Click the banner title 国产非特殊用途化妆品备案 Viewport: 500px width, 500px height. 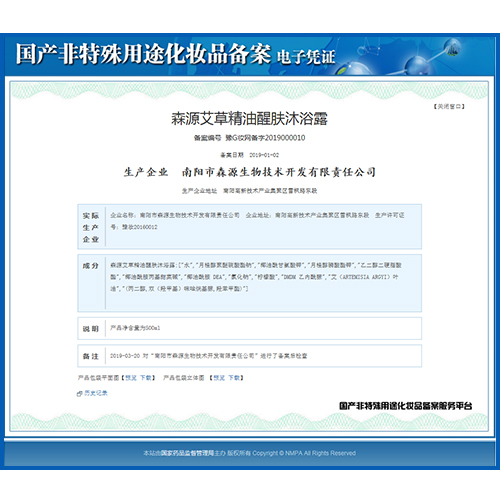143,54
